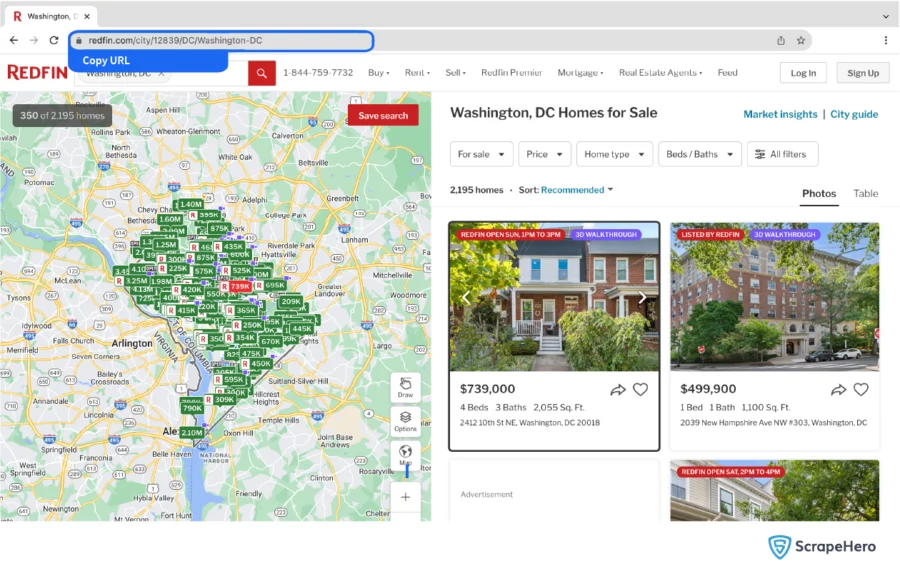Share the $499,900 listing

(838, 390)
